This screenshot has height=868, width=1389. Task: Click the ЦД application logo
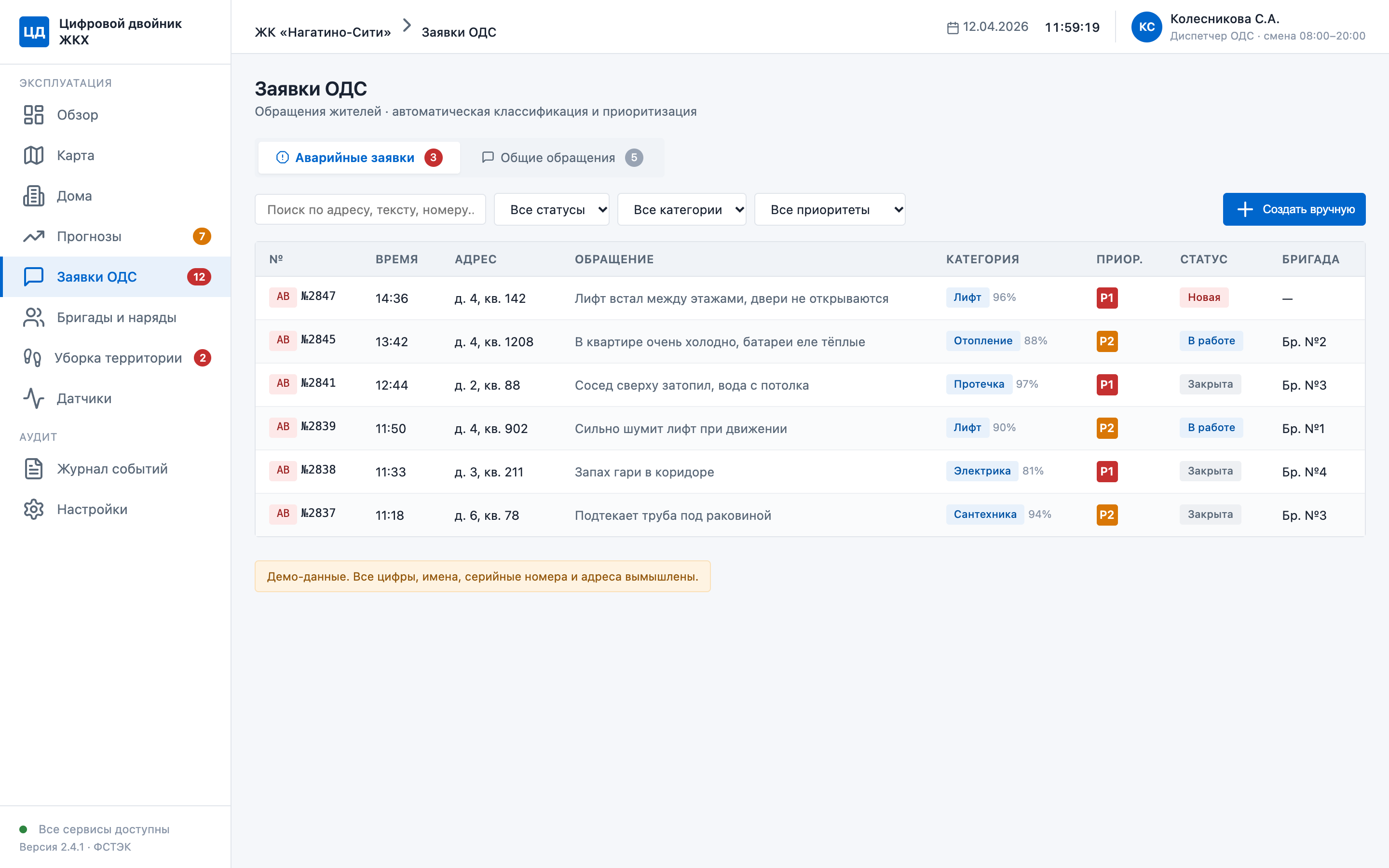coord(34,31)
